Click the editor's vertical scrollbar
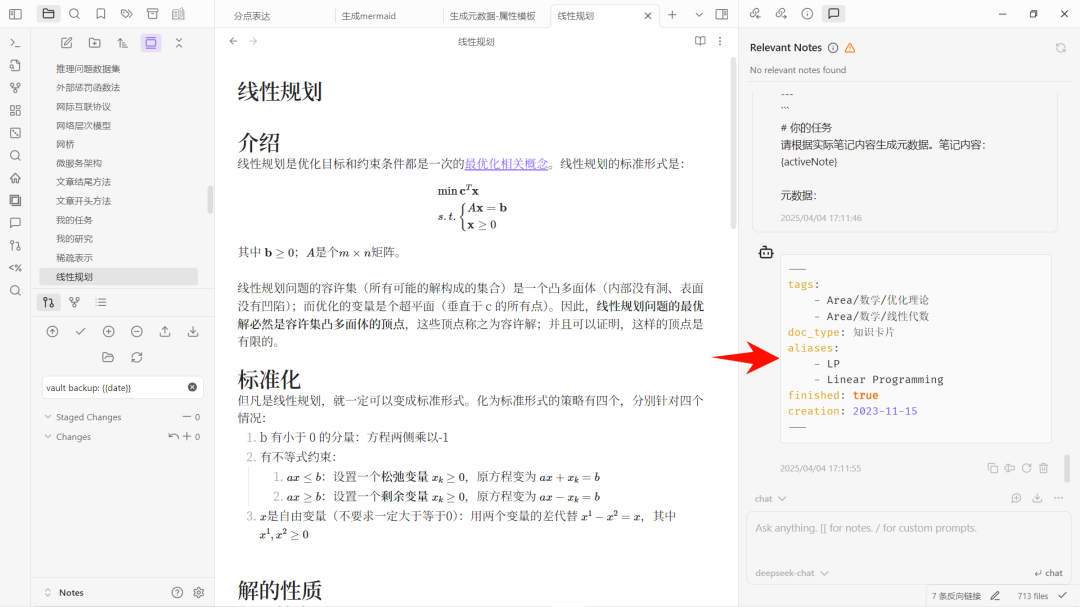 pos(734,143)
